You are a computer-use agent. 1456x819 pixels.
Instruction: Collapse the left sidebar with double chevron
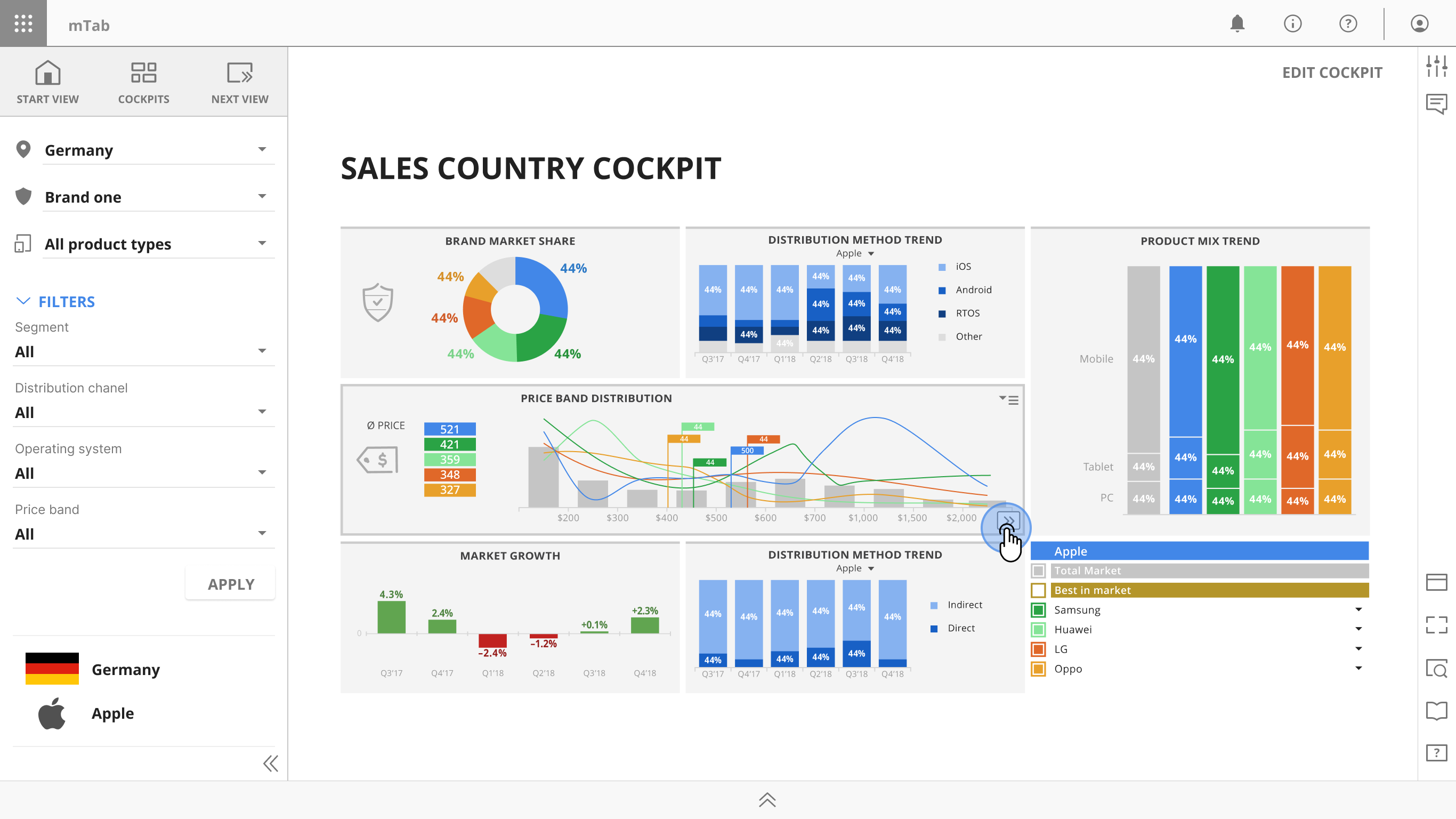(271, 764)
